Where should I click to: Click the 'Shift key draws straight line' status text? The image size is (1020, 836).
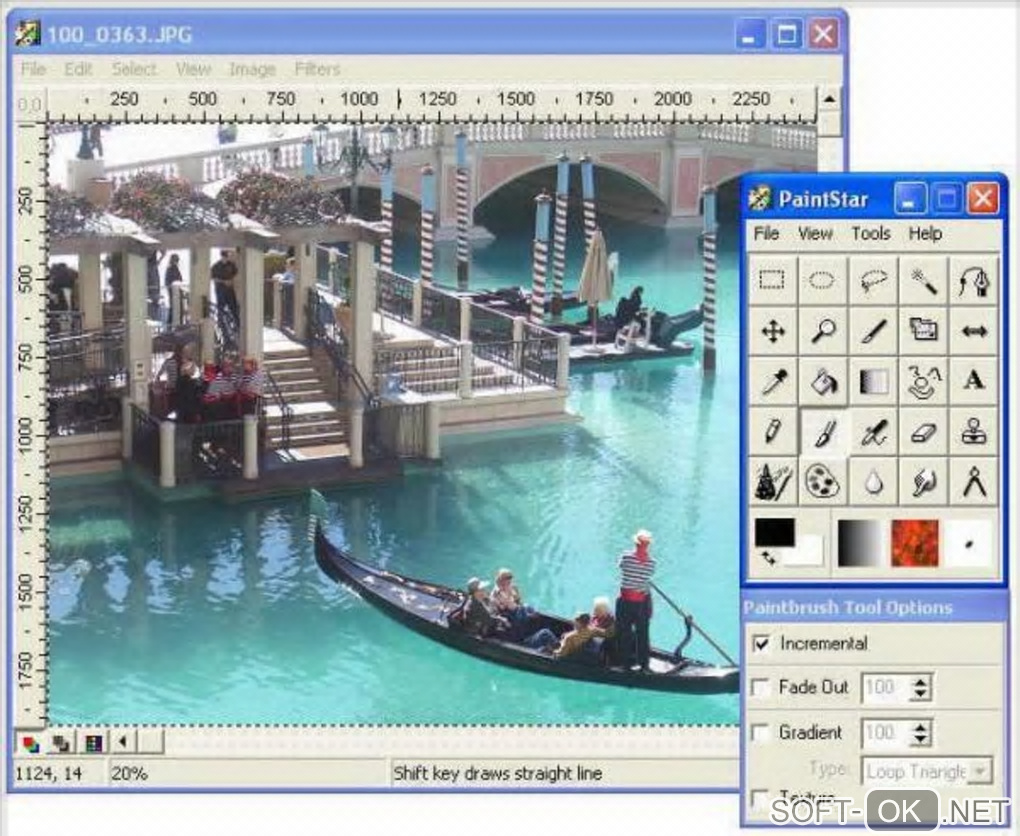[x=498, y=774]
